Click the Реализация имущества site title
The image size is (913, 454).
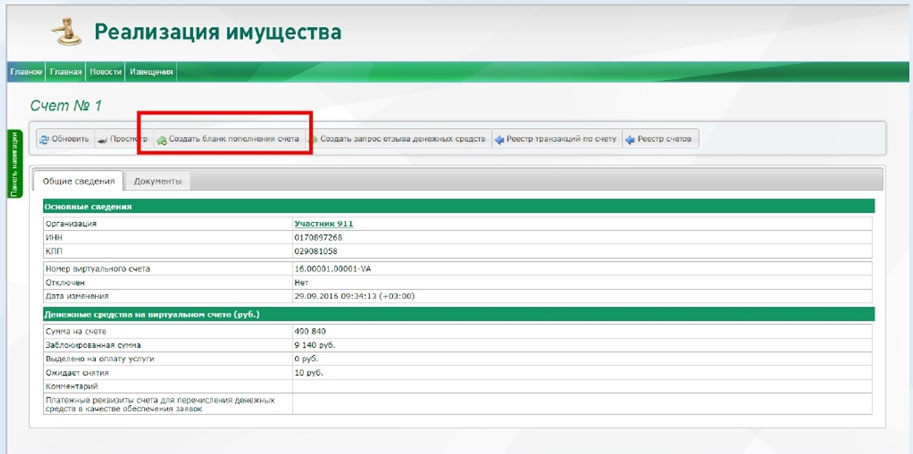[x=218, y=32]
